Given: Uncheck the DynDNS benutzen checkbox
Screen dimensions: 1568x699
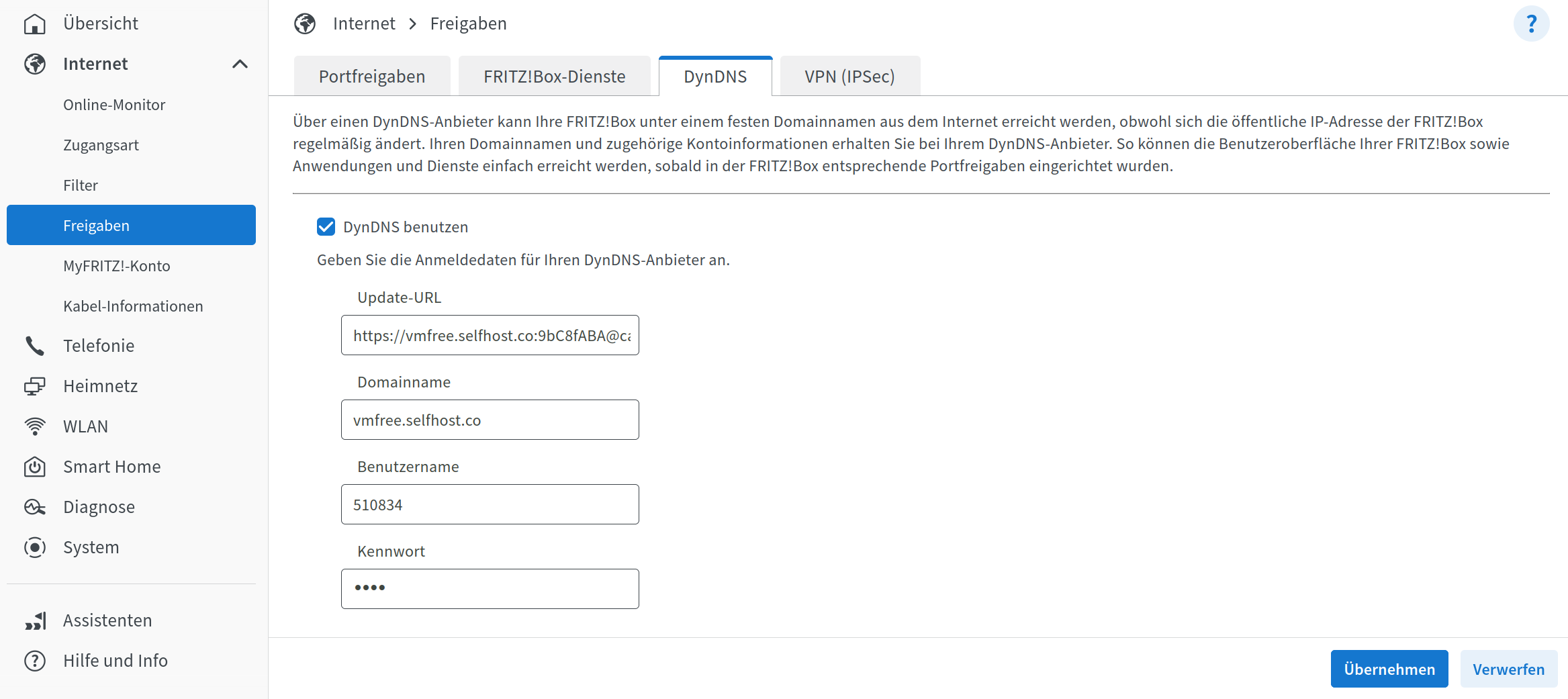Looking at the screenshot, I should [x=326, y=227].
